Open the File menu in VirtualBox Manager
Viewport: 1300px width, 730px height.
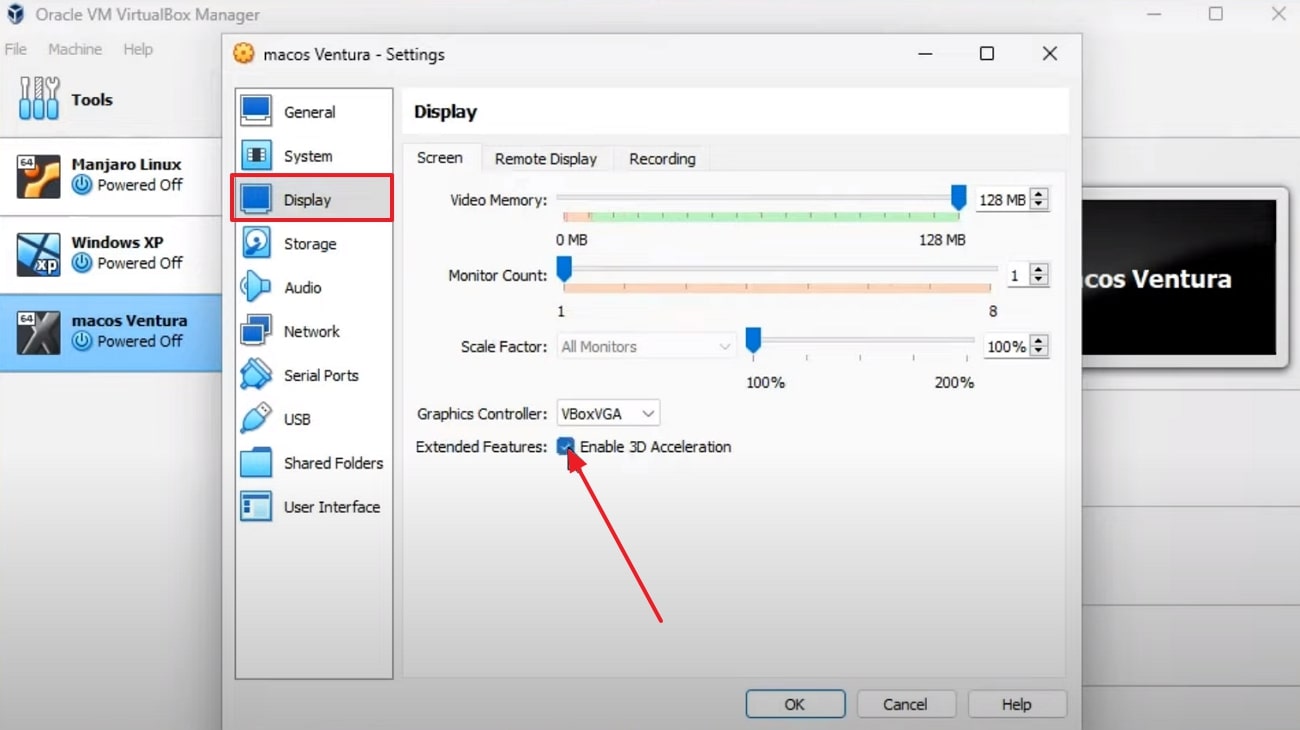[16, 49]
